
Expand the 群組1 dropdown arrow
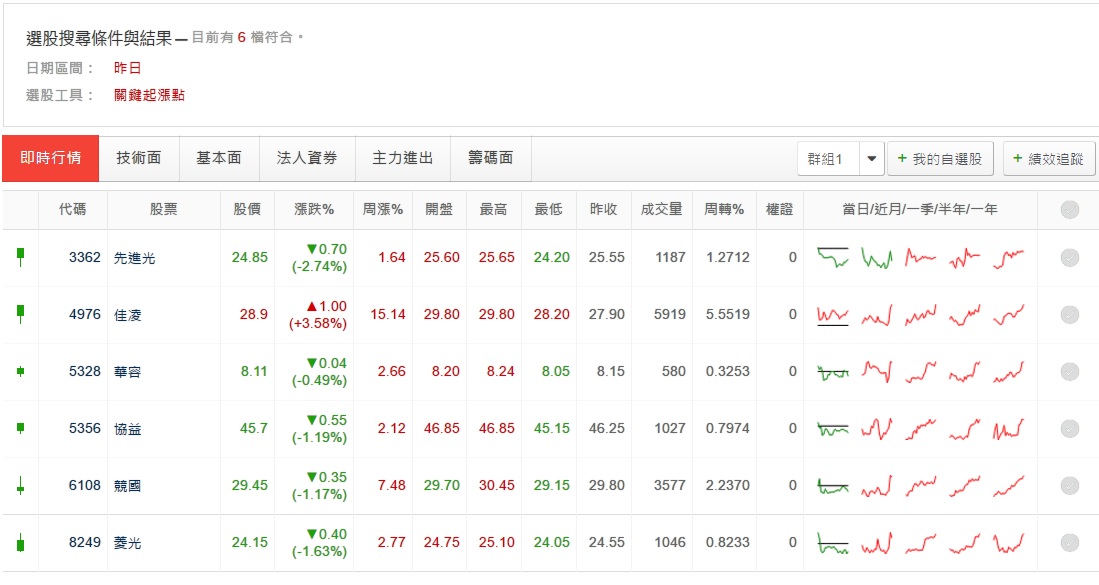[871, 159]
